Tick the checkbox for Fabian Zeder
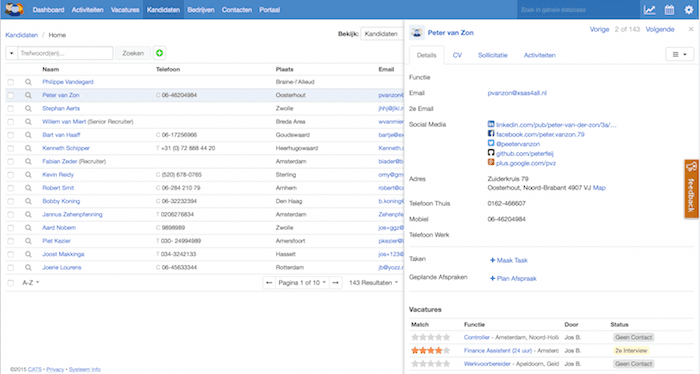Image resolution: width=700 pixels, height=374 pixels. coord(11,162)
